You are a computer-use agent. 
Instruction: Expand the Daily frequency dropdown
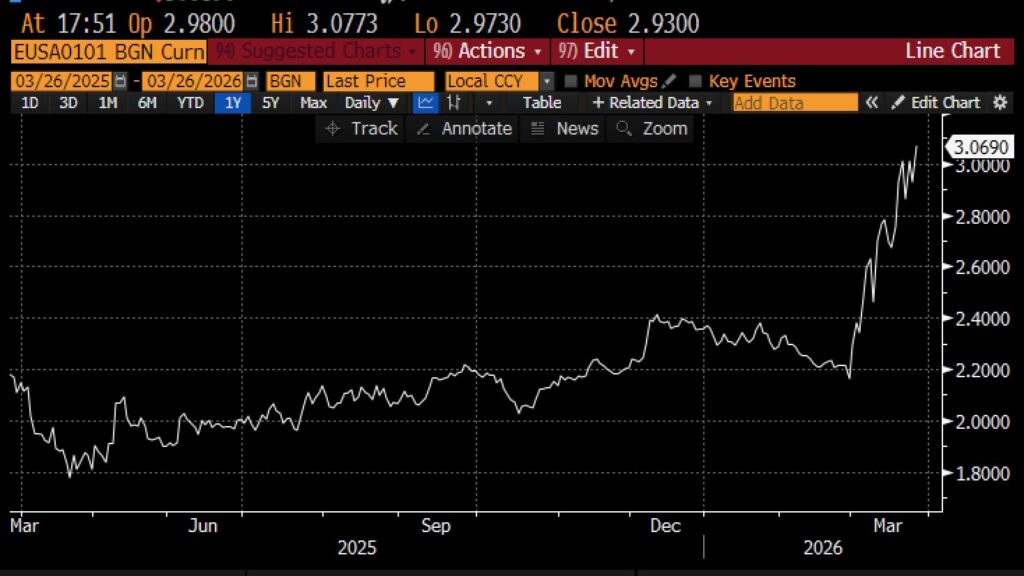(x=371, y=103)
